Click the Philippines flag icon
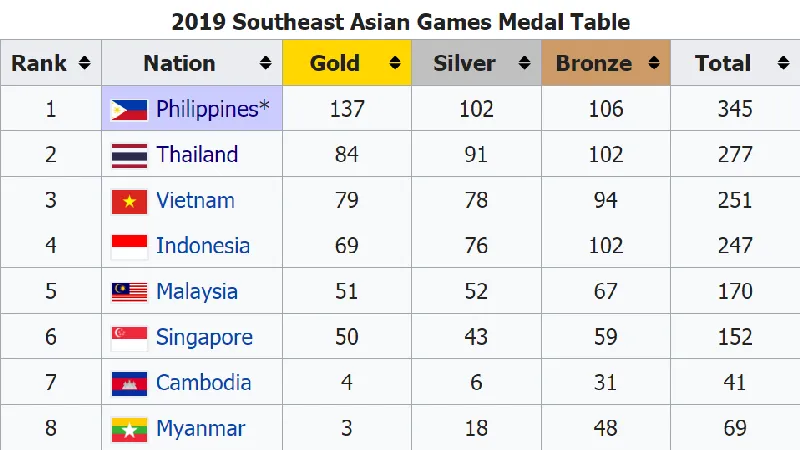The width and height of the screenshot is (800, 450). tap(129, 109)
